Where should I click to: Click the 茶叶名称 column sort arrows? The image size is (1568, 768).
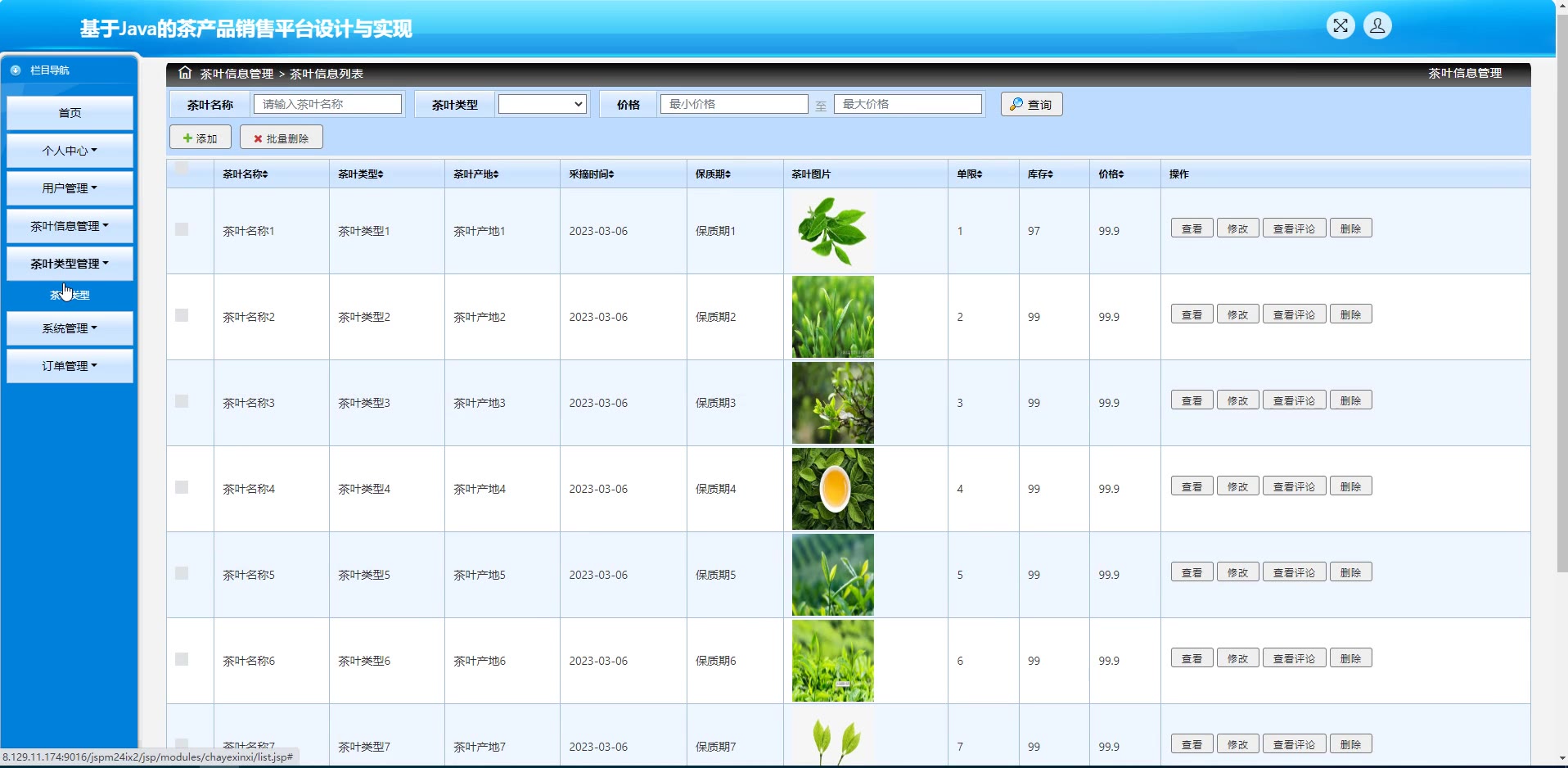[264, 174]
